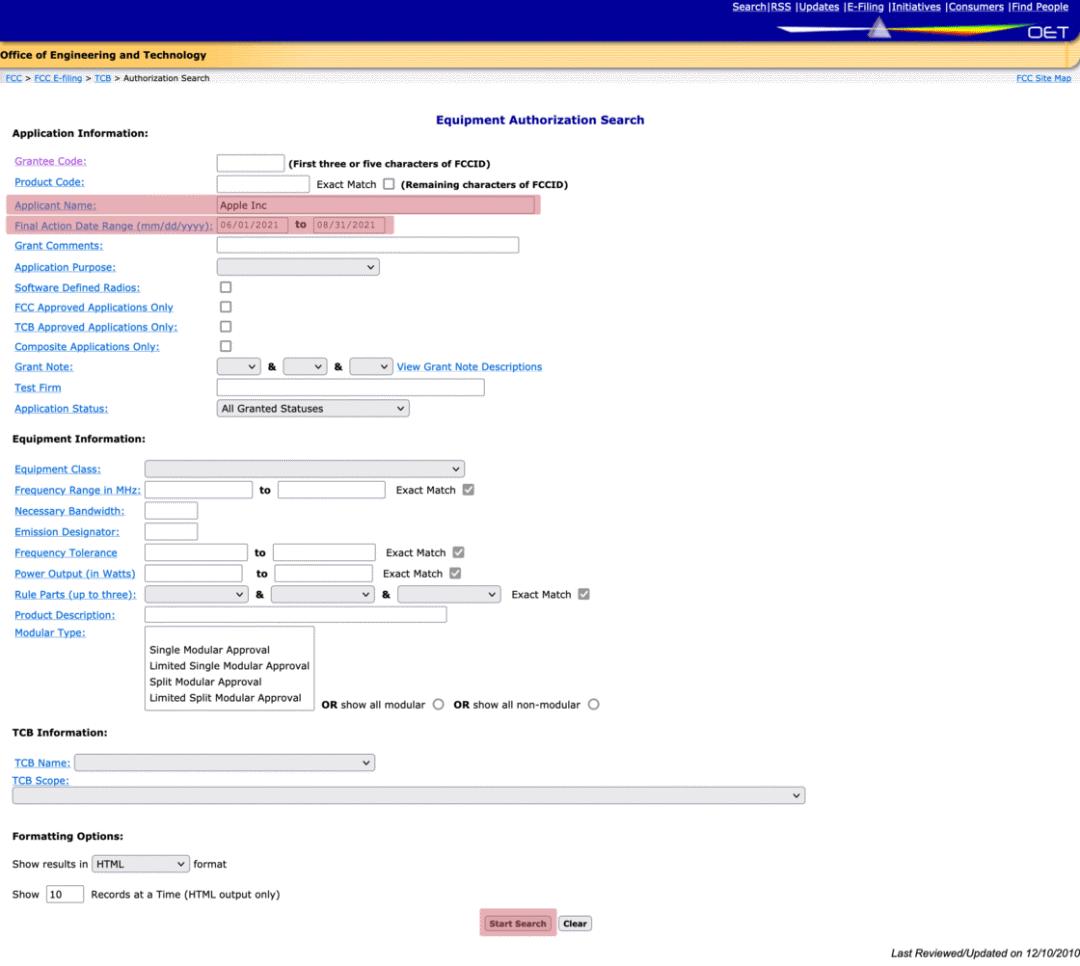Toggle Power Output Exact Match checkbox
Viewport: 1080px width, 966px height.
(x=455, y=573)
